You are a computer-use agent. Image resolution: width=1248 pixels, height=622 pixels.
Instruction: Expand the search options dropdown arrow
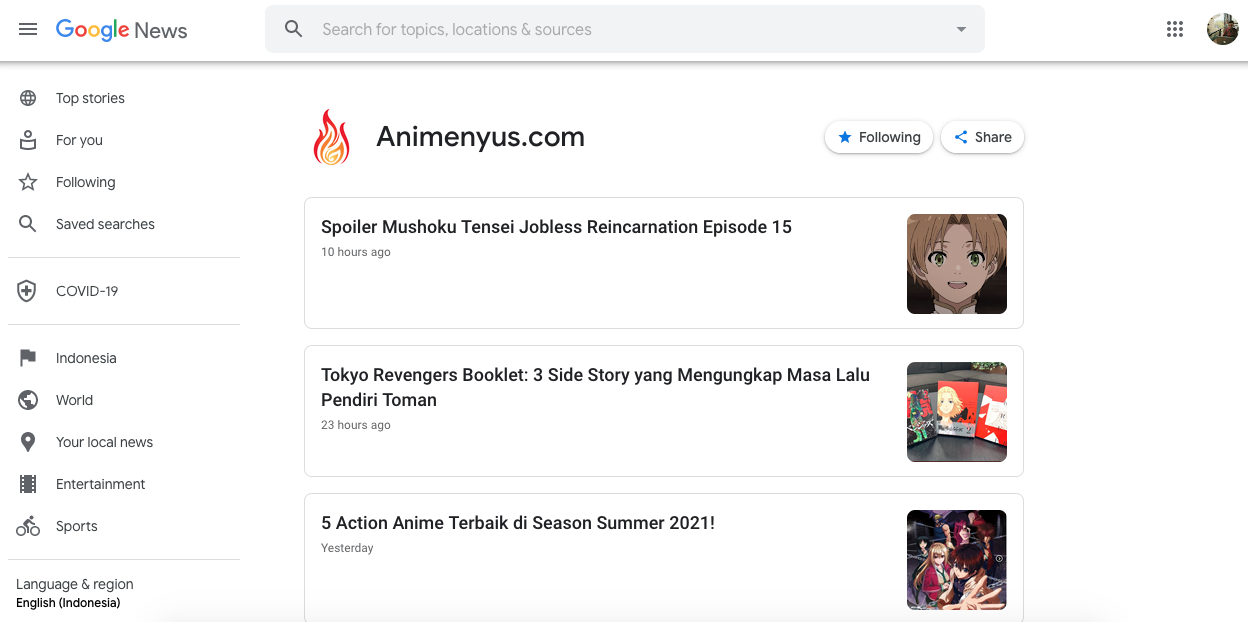click(961, 29)
